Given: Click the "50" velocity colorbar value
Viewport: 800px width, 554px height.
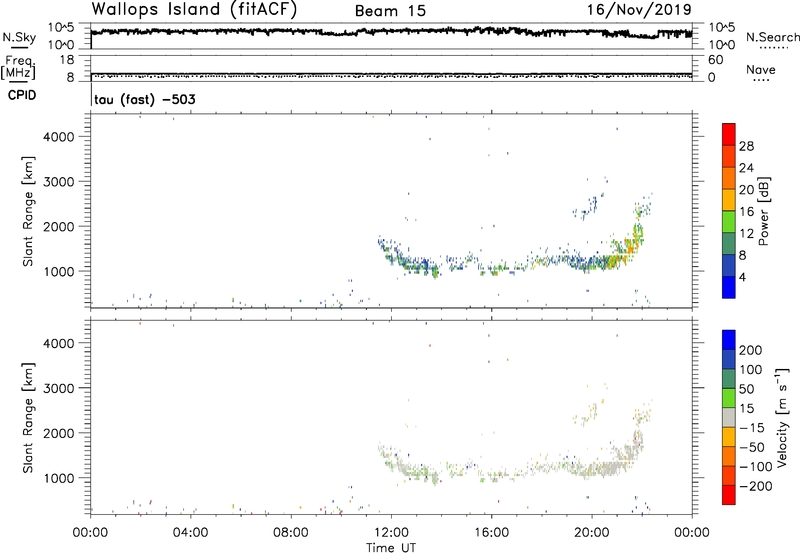Looking at the screenshot, I should click(746, 389).
